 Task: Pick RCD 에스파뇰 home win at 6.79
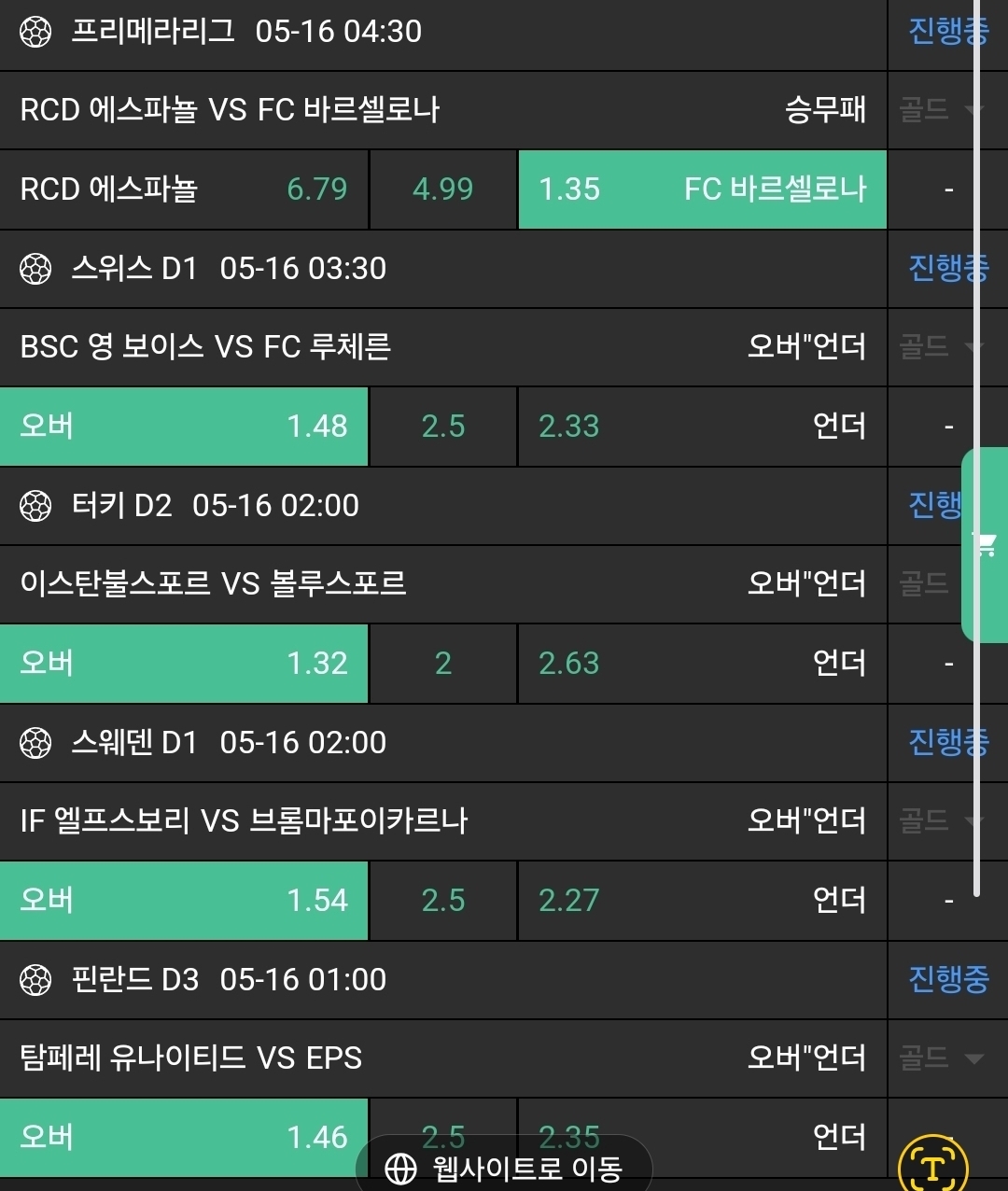click(184, 189)
